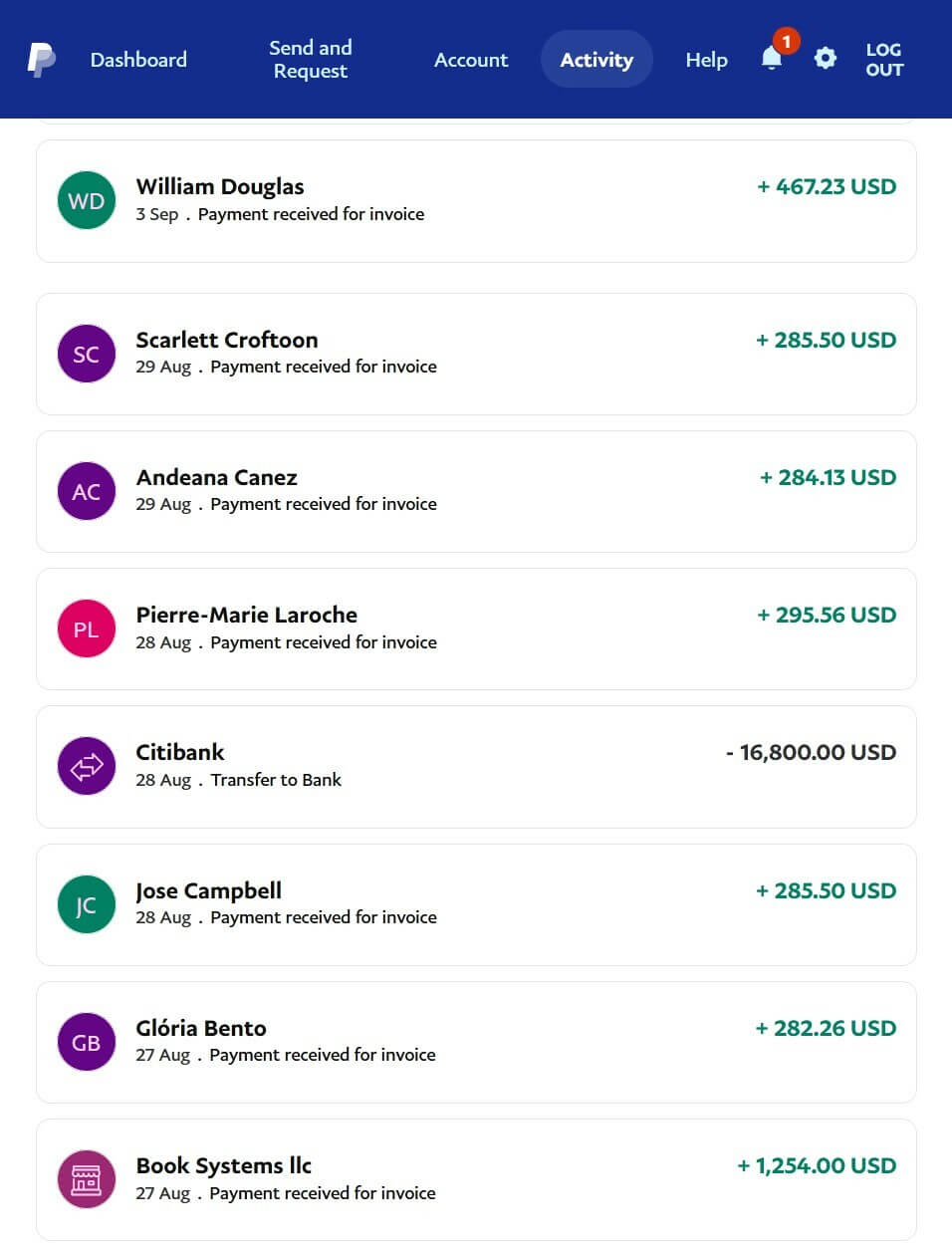Image resolution: width=952 pixels, height=1252 pixels.
Task: Click Jose Campbell's JC avatar
Action: (87, 904)
